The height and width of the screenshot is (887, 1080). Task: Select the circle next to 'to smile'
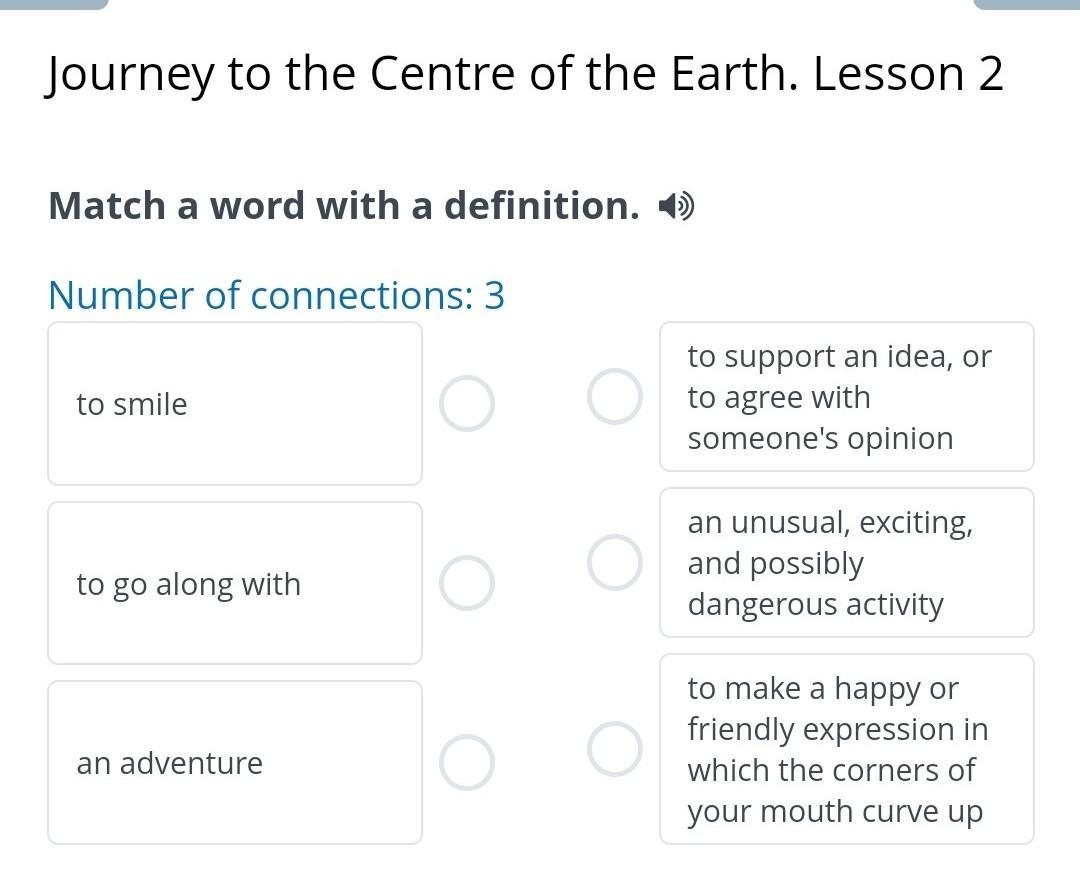pos(467,404)
